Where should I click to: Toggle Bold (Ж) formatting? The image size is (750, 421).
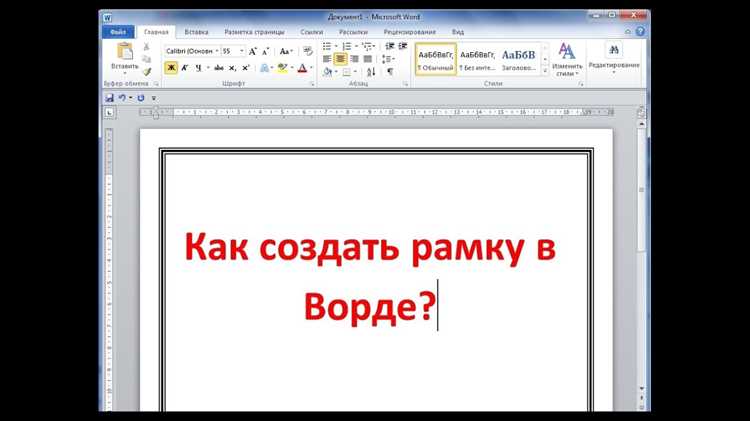(171, 68)
